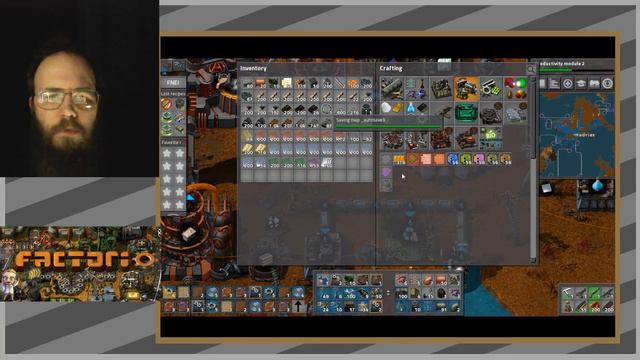Click the first top-left game menu button

coord(167,66)
